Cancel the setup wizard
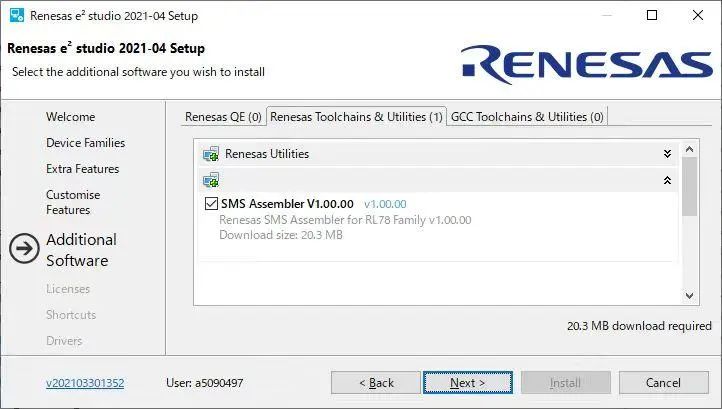This screenshot has width=722, height=409. (x=663, y=383)
